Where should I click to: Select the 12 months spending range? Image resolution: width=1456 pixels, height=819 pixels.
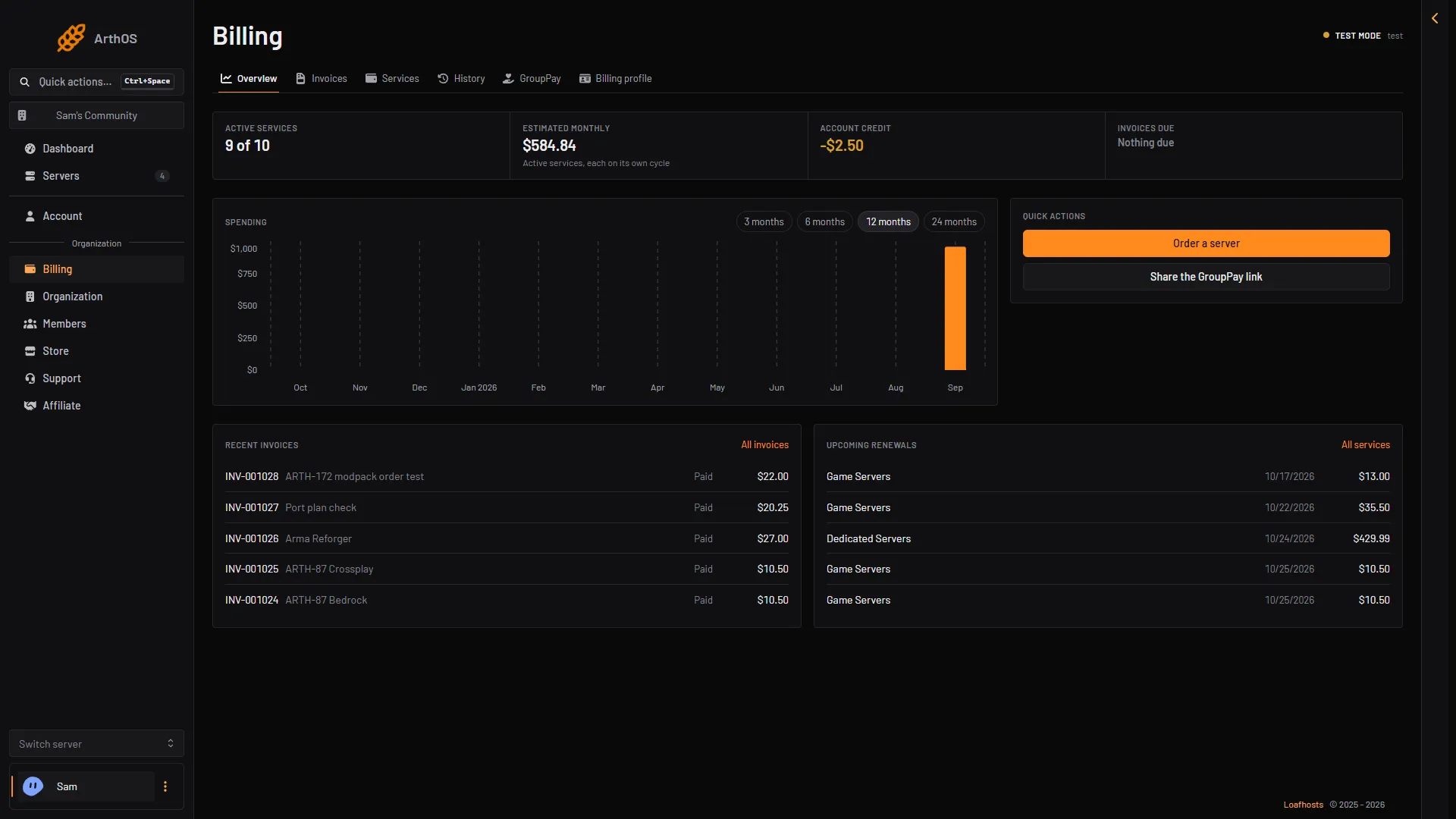point(888,221)
